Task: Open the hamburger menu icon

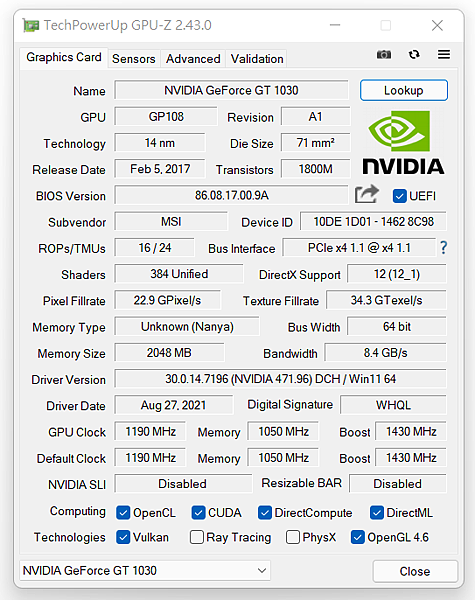Action: tap(444, 54)
